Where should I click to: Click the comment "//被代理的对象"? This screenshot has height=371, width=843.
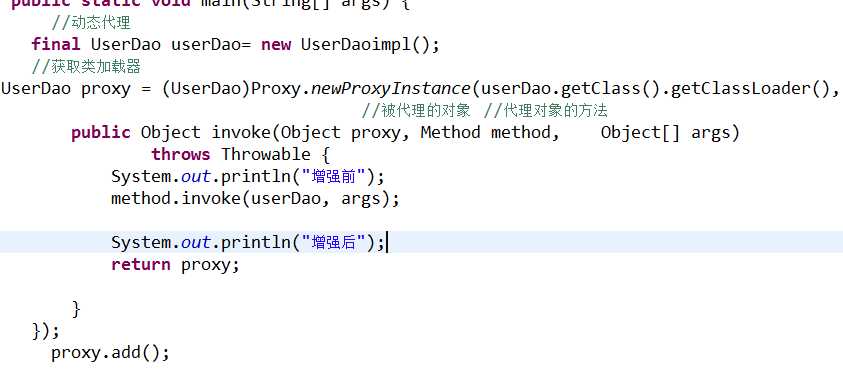(416, 111)
